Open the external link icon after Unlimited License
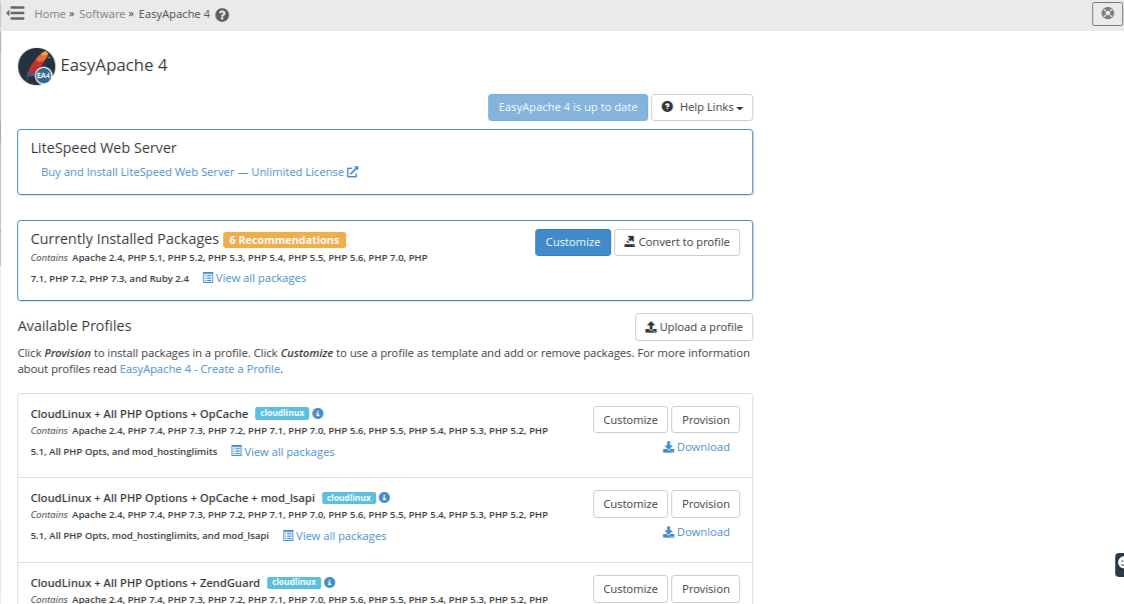Screen dimensions: 1124x604 coord(353,172)
